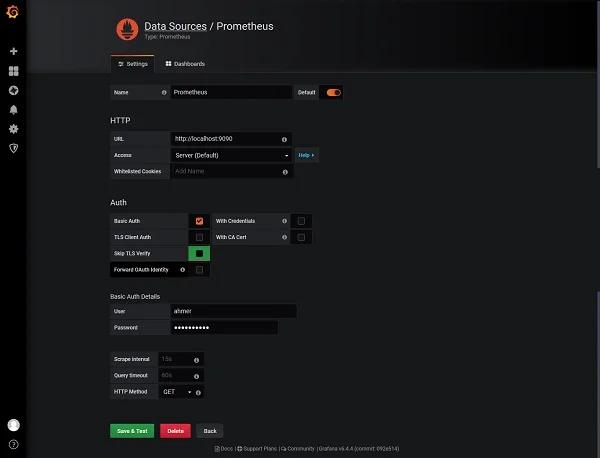Switch to the Settings tab
This screenshot has width=600, height=458.
(133, 64)
